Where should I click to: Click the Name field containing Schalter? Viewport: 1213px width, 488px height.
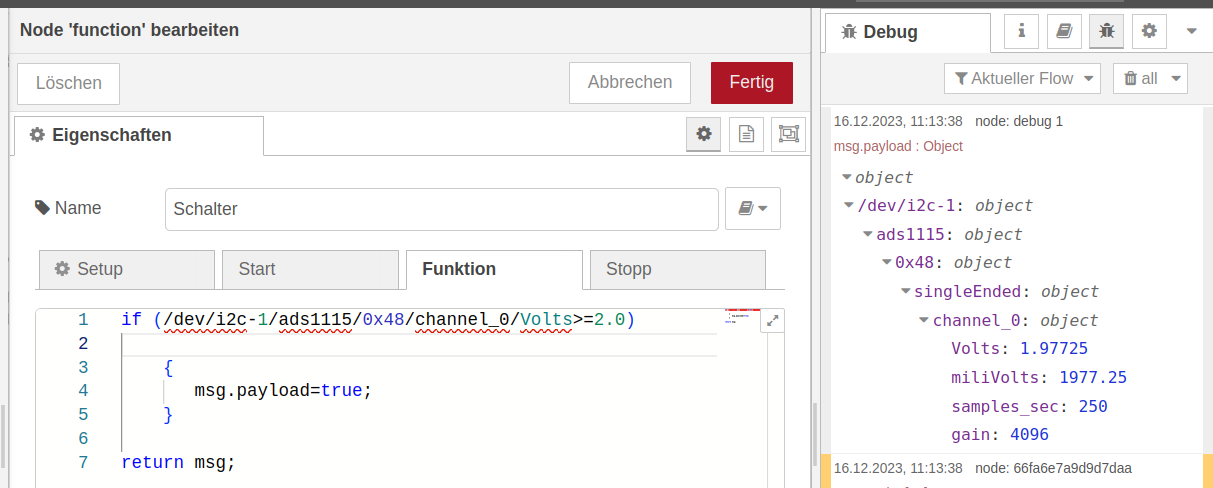[x=442, y=209]
